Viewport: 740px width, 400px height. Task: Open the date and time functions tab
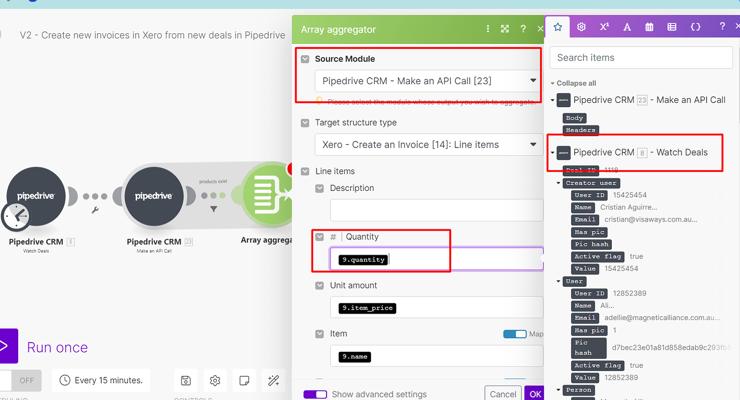click(x=649, y=27)
